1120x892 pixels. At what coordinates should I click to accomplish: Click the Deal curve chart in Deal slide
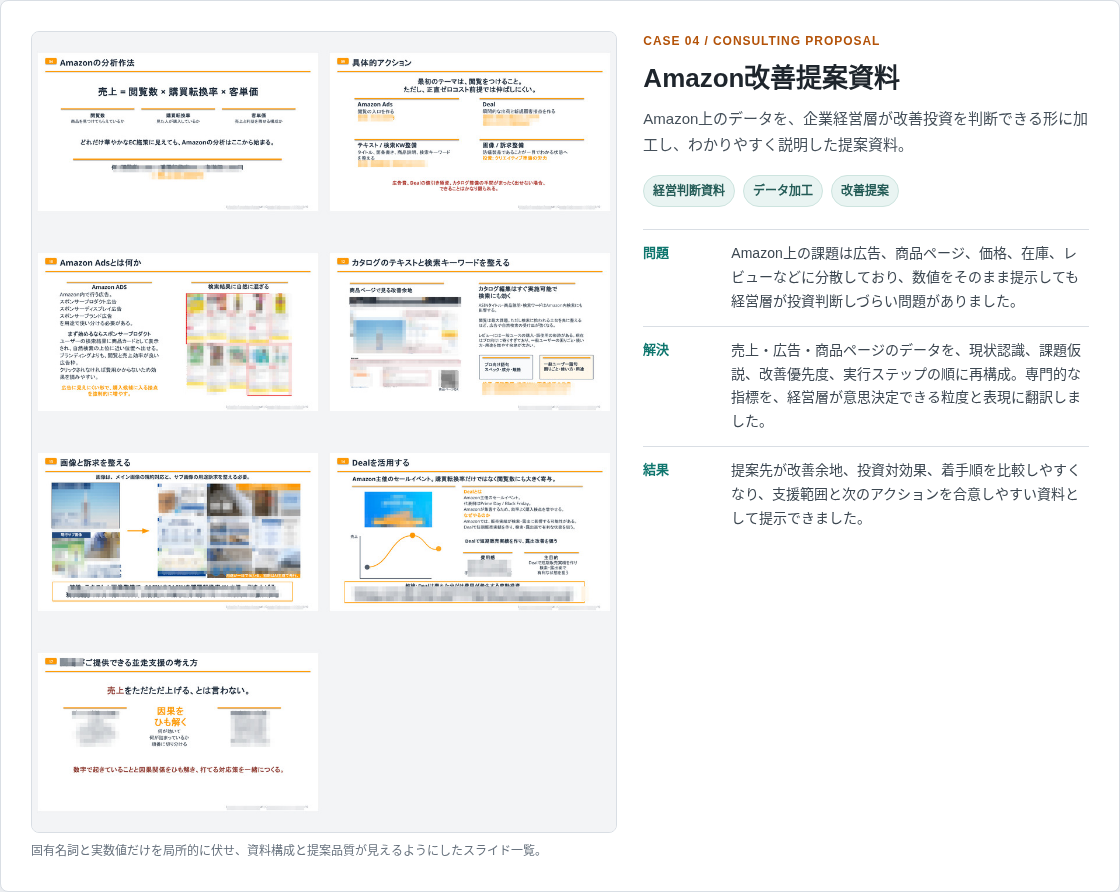[397, 555]
